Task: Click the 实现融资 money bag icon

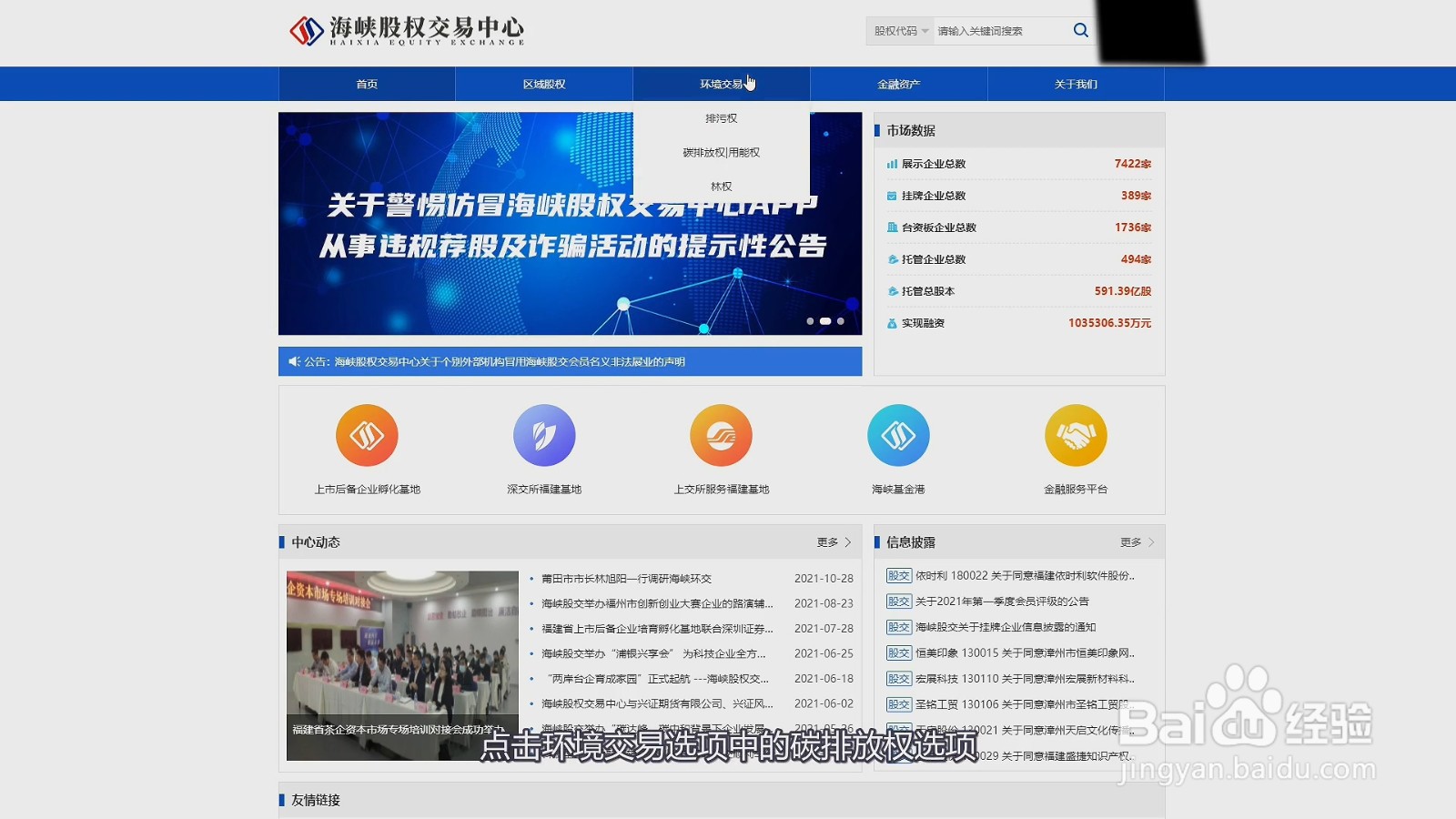Action: 893,323
